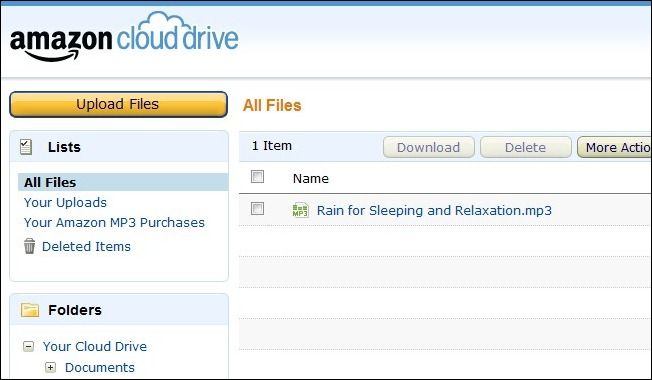Open the Your Uploads list
The height and width of the screenshot is (380, 652).
[65, 202]
